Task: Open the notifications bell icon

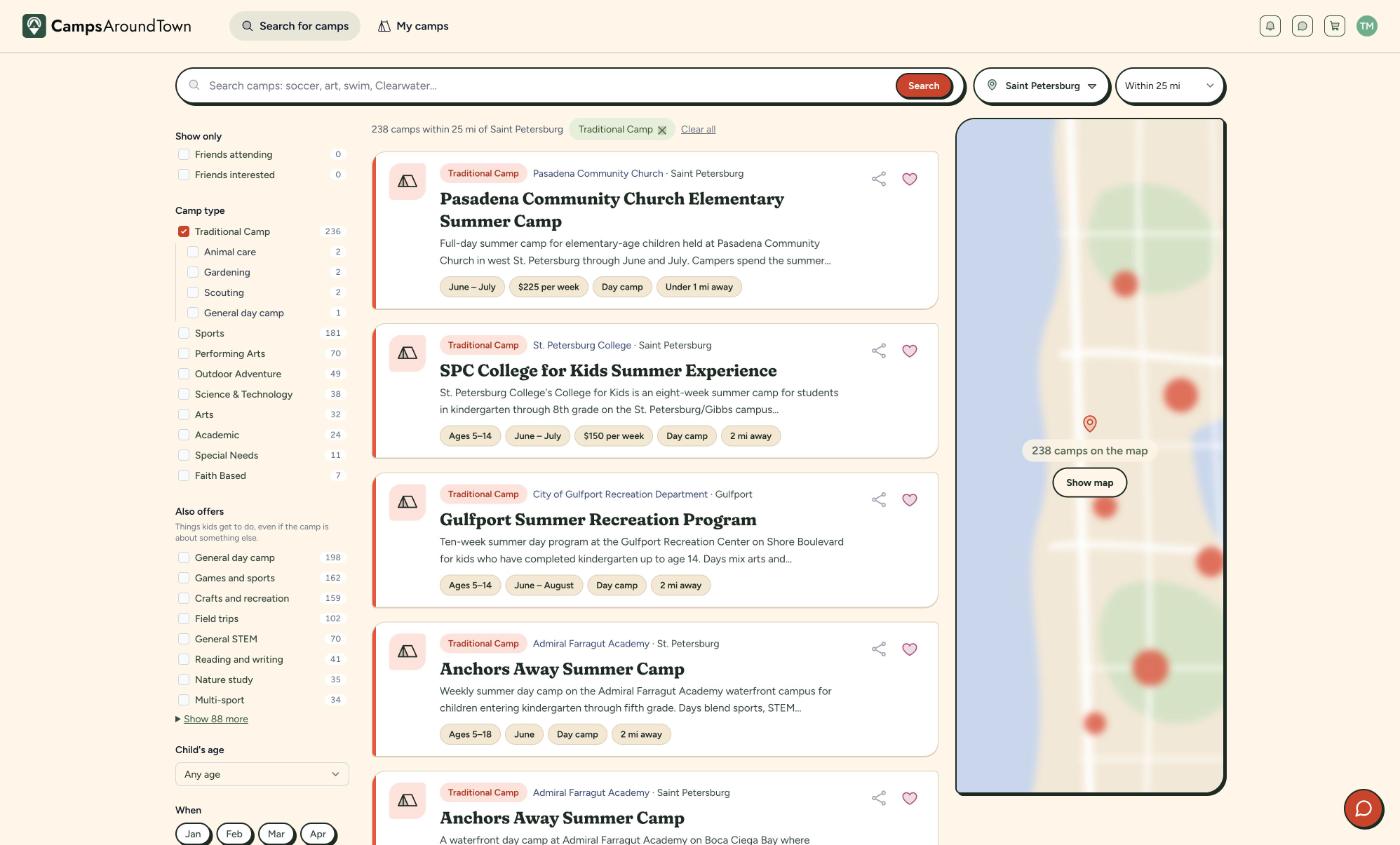Action: pos(1270,26)
